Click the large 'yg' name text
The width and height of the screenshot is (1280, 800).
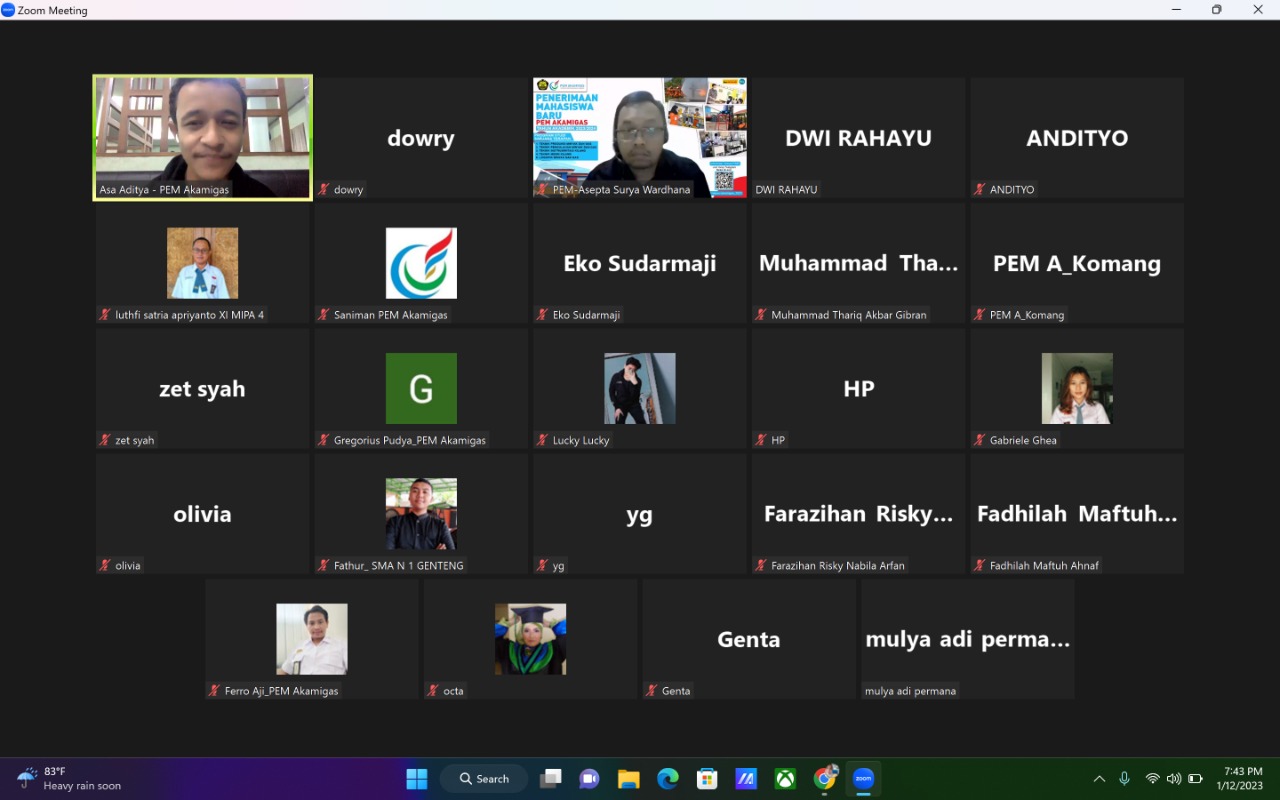(x=639, y=515)
